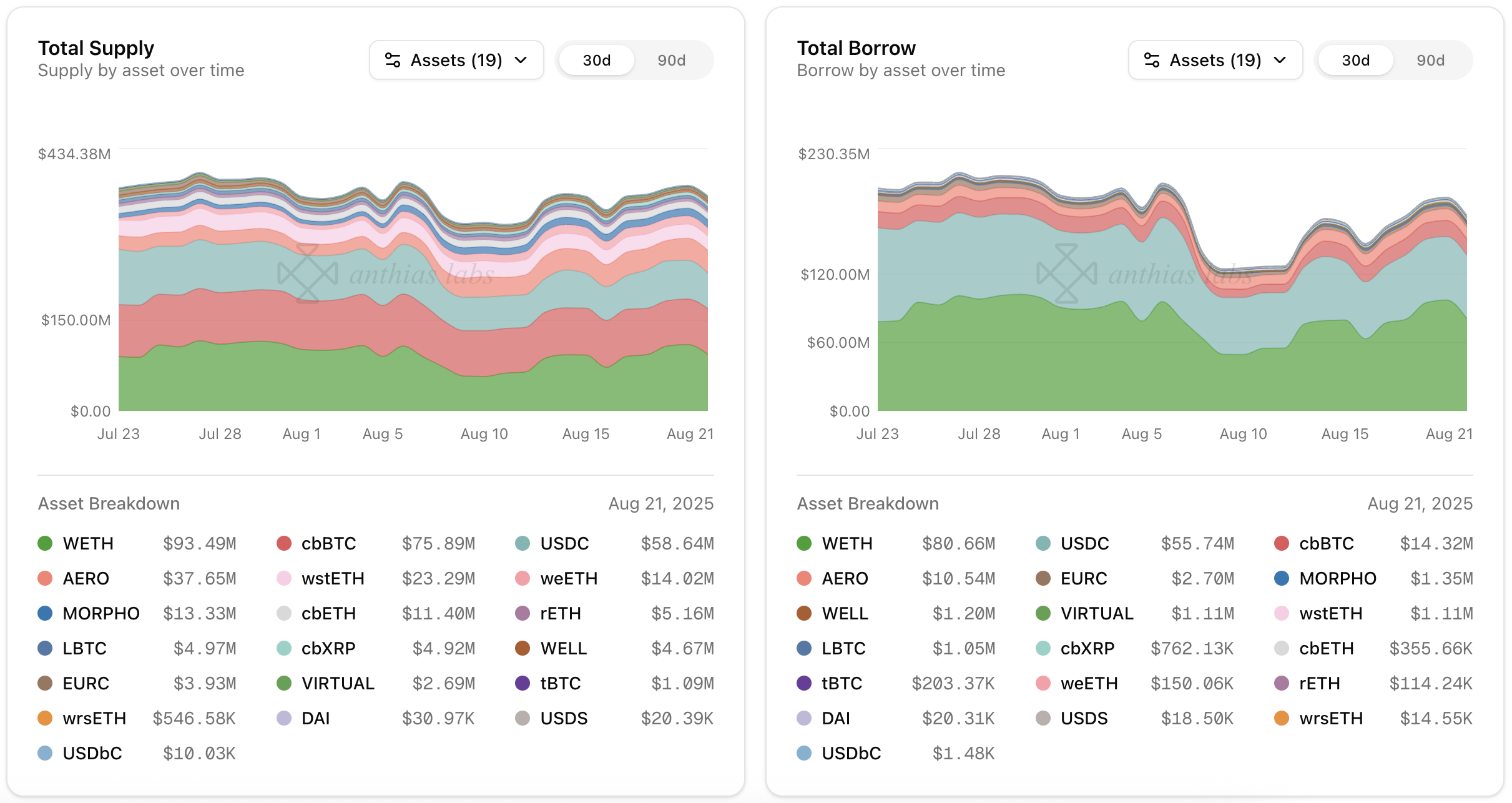
Task: Switch Total Borrow chart to 90d
Action: click(1430, 60)
